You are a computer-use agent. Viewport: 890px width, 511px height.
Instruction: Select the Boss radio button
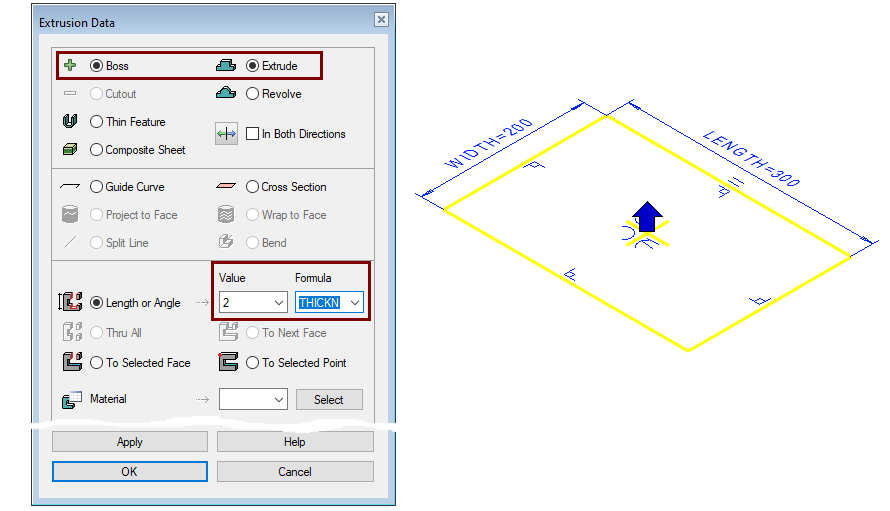pyautogui.click(x=96, y=66)
